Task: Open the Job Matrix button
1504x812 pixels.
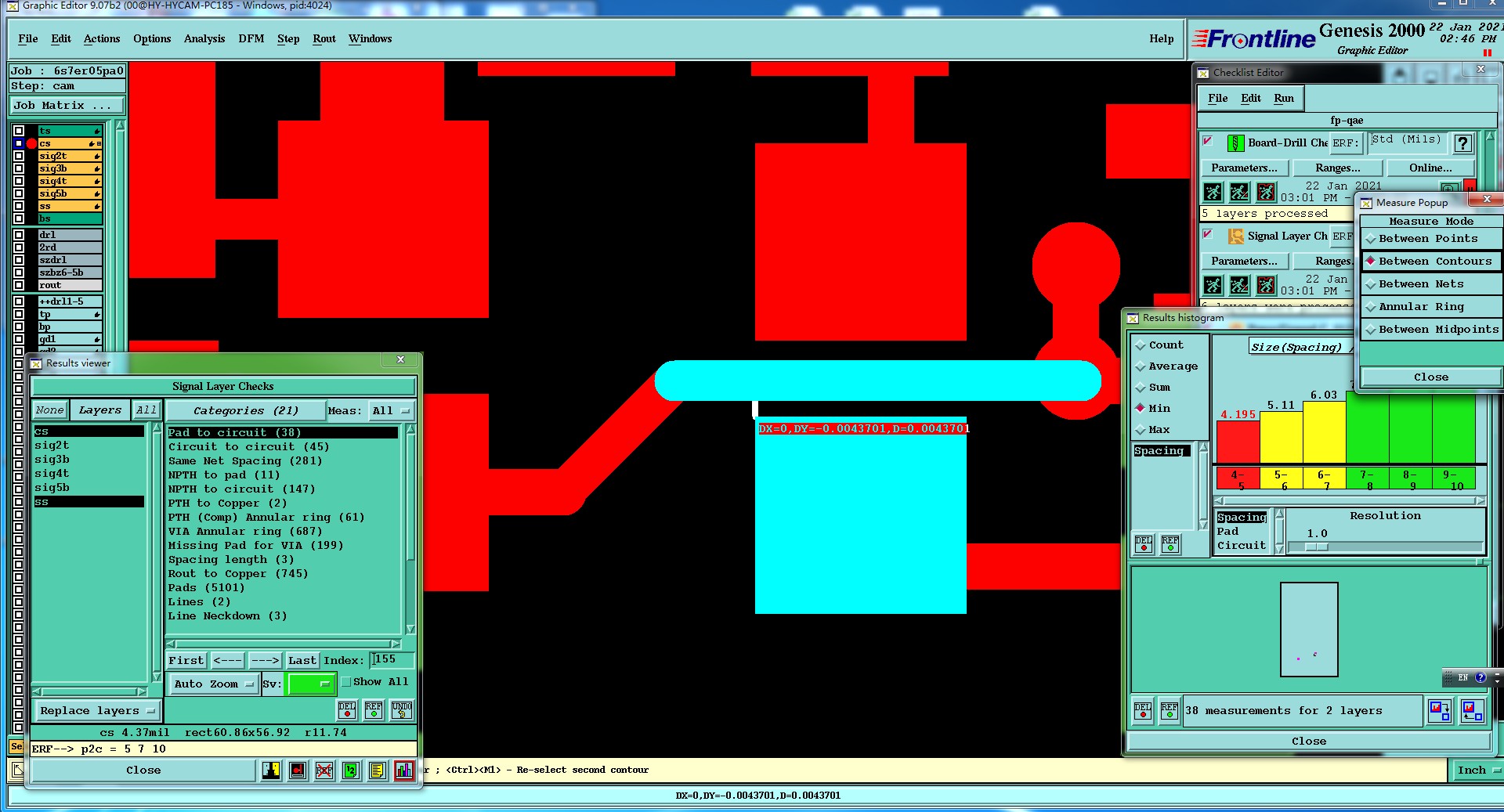Action: click(67, 106)
